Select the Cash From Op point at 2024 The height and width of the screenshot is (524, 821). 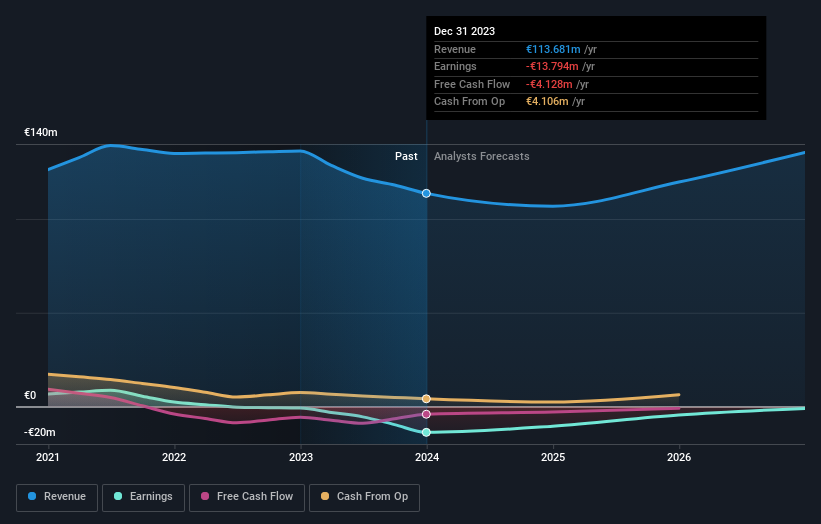pyautogui.click(x=426, y=399)
